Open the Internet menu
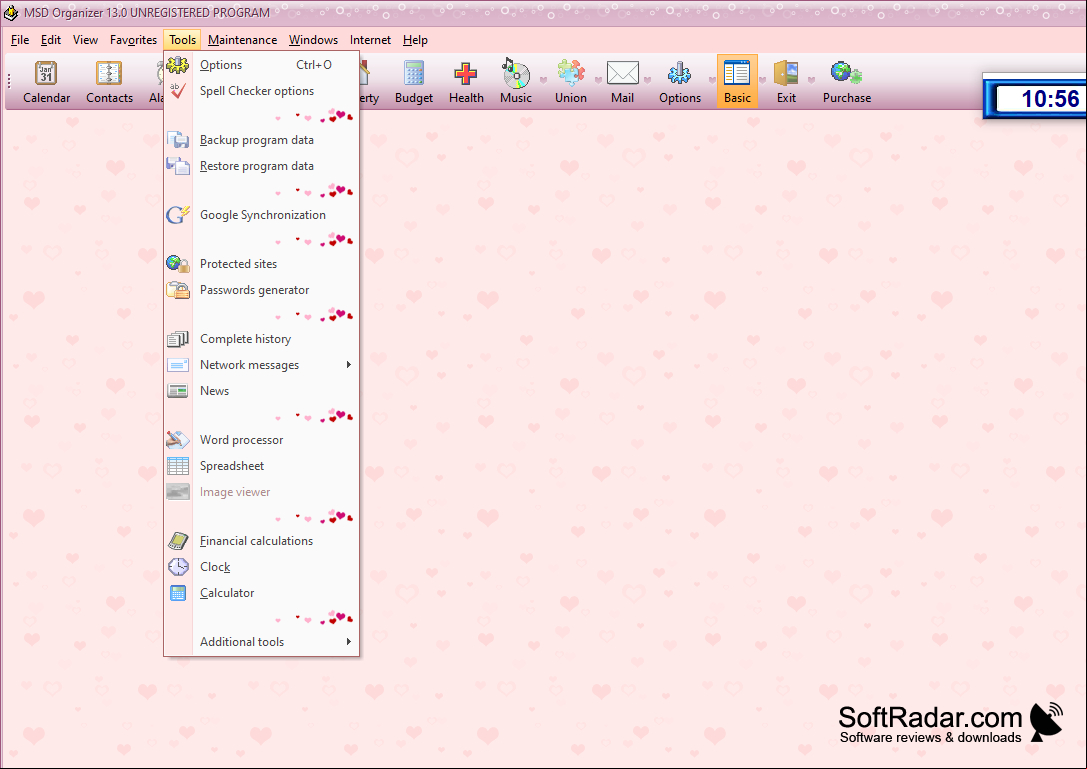 click(x=370, y=40)
